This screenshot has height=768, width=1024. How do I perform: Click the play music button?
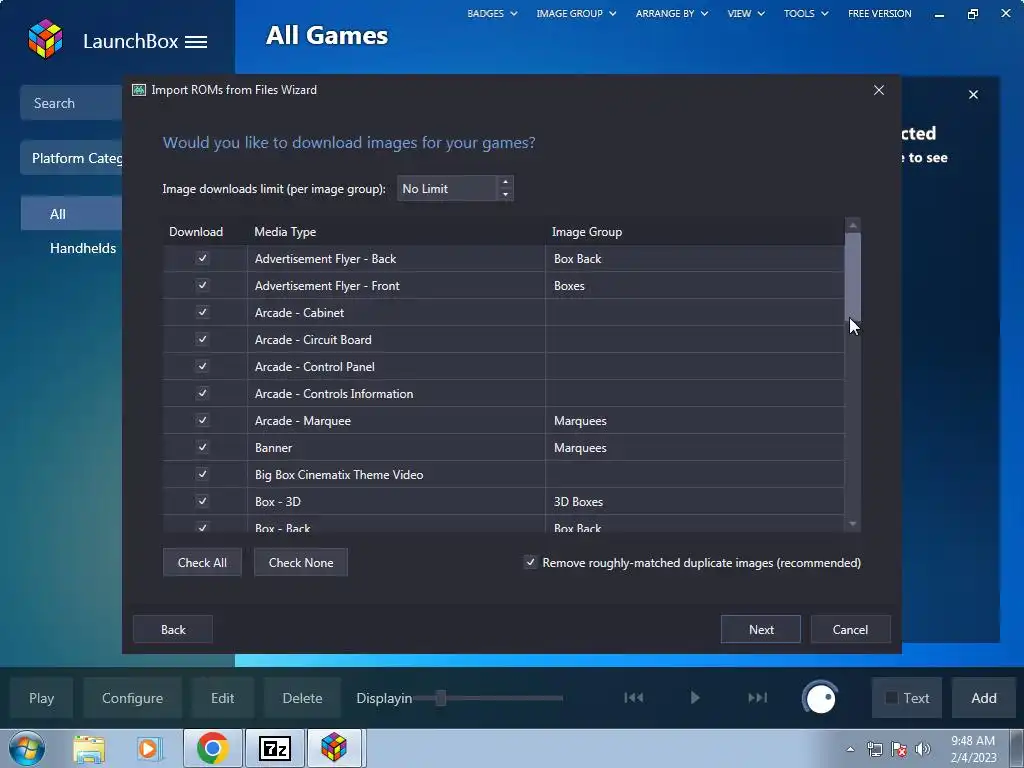pos(695,697)
